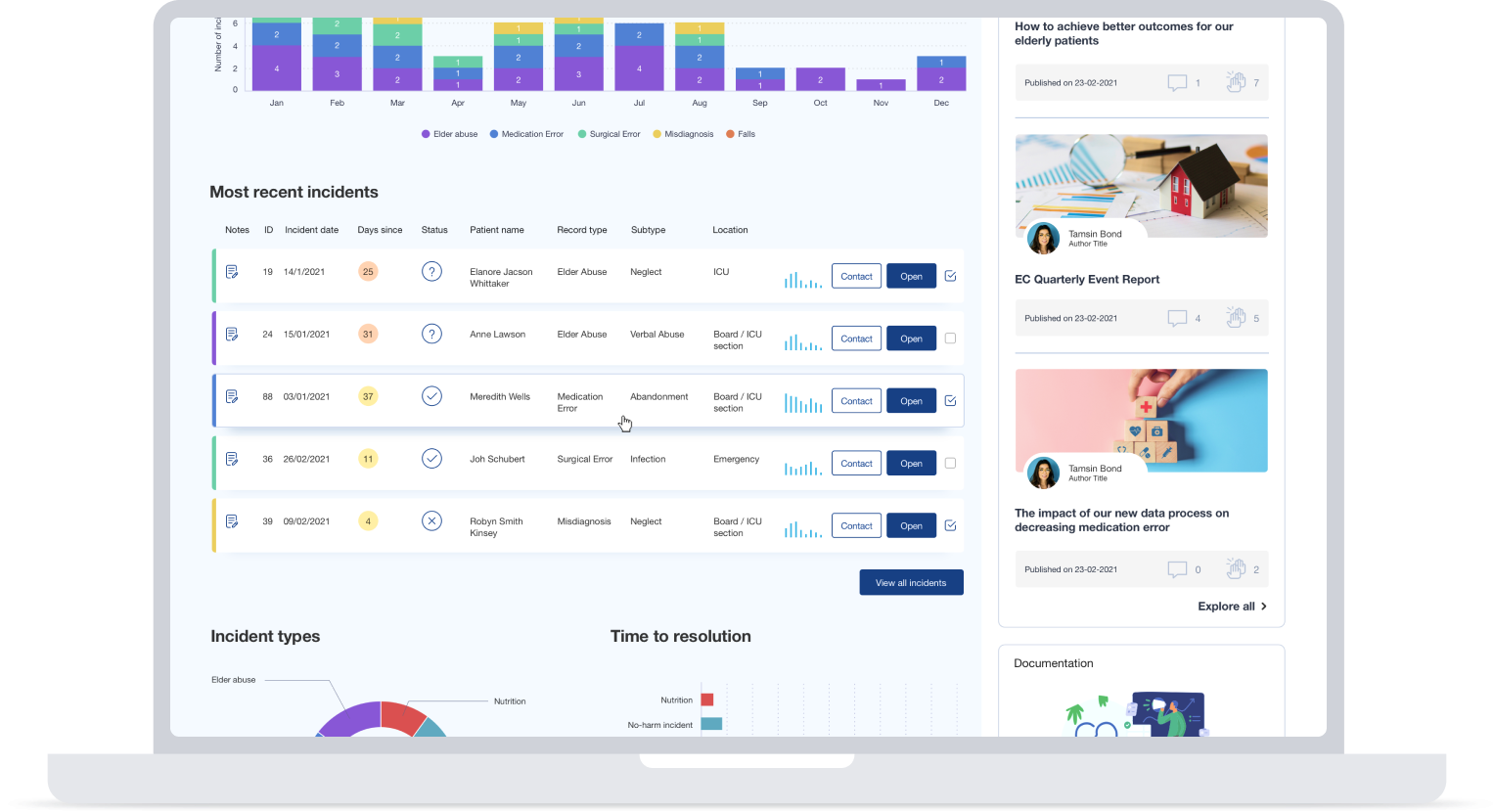Click View all incidents button
The width and height of the screenshot is (1494, 812).
pos(911,582)
